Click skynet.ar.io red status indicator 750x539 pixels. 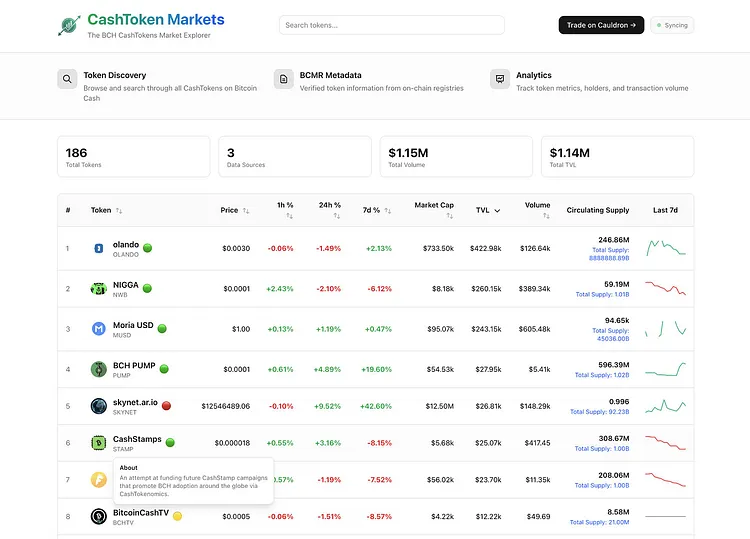166,406
